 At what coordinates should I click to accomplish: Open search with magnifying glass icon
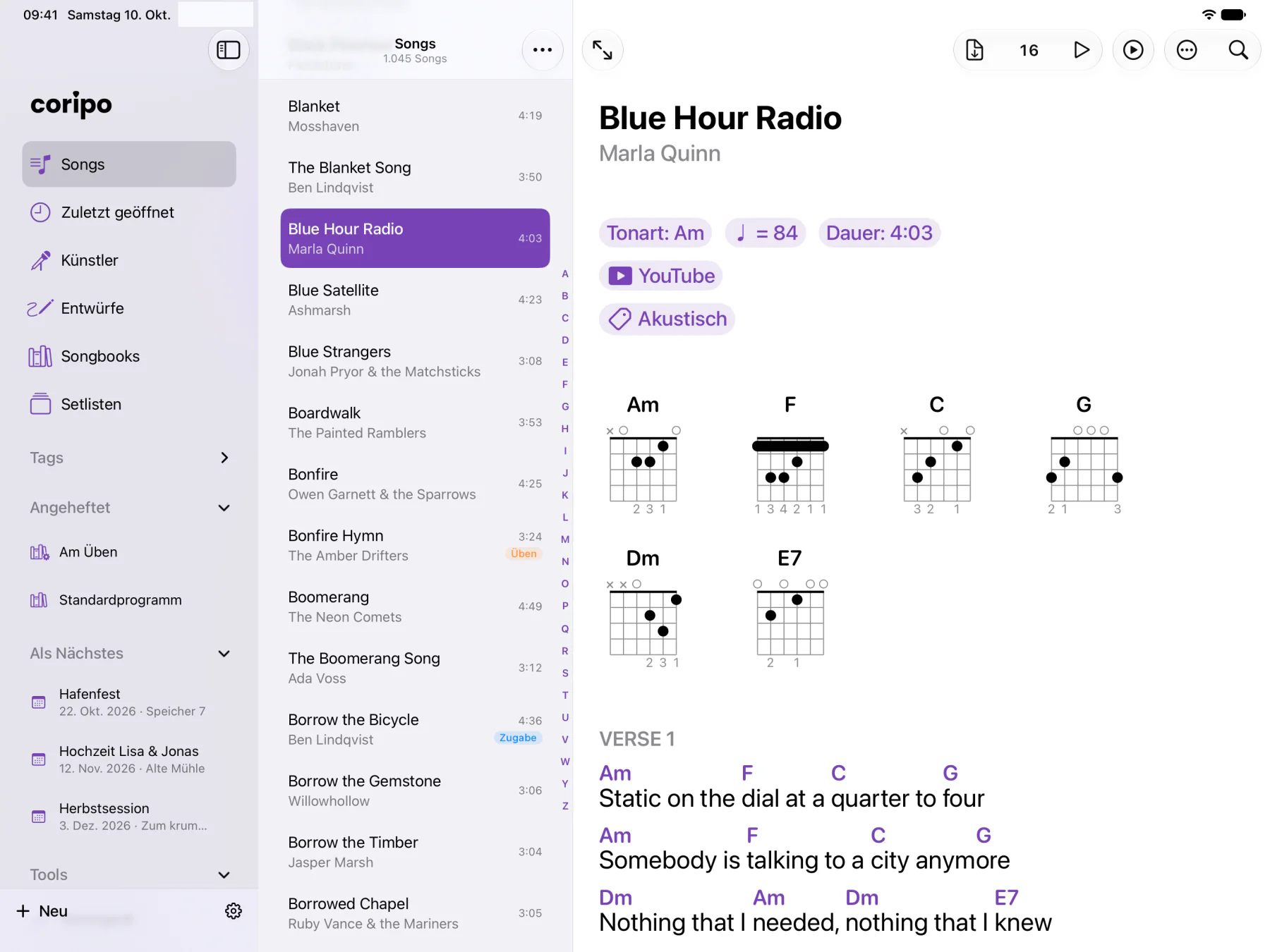click(1238, 50)
